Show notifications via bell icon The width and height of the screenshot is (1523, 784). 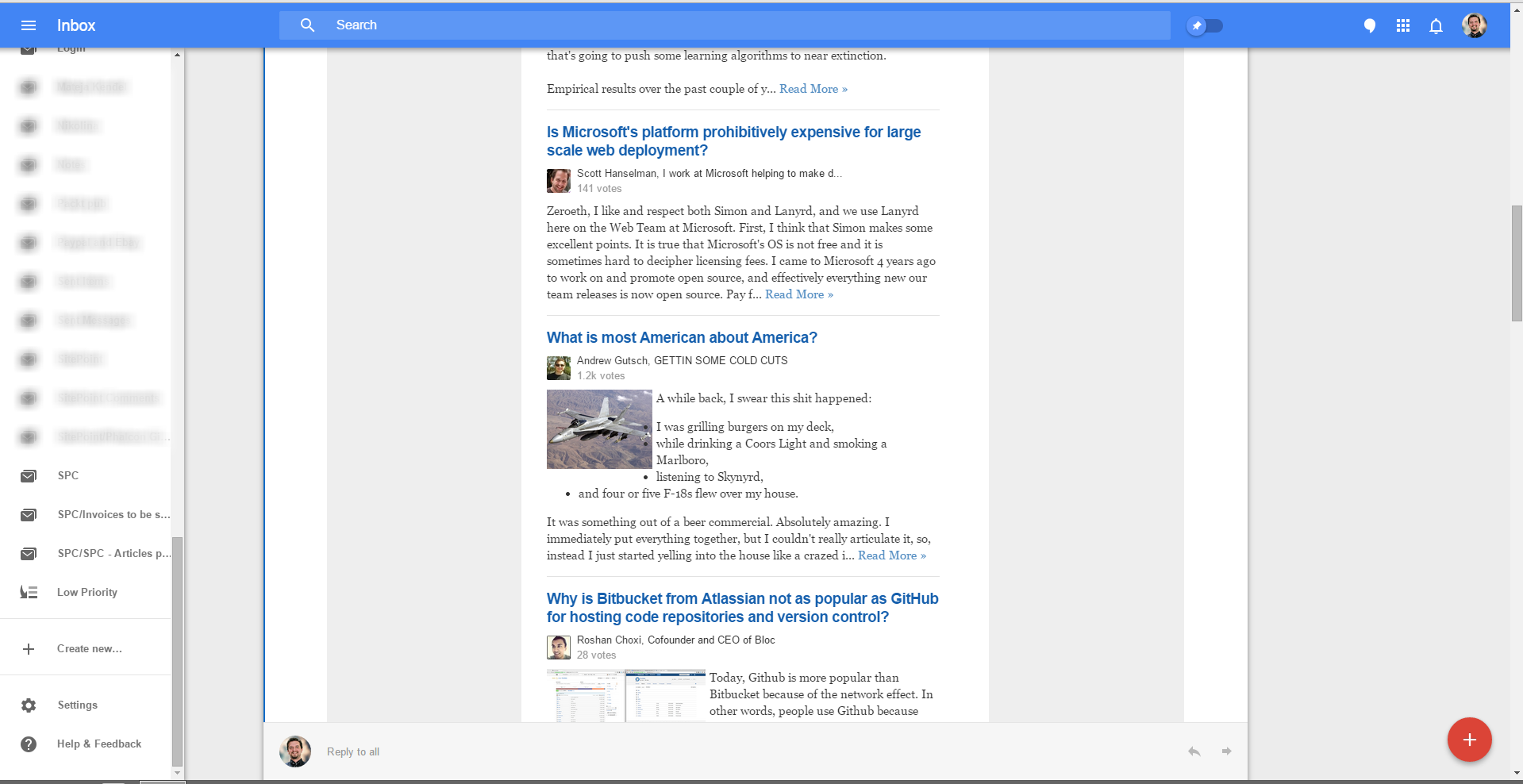(1436, 26)
